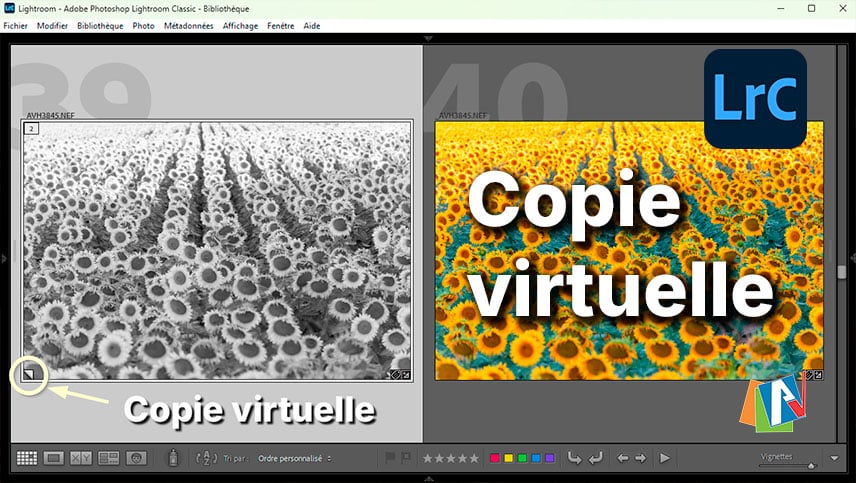Open Survey view

[x=109, y=458]
